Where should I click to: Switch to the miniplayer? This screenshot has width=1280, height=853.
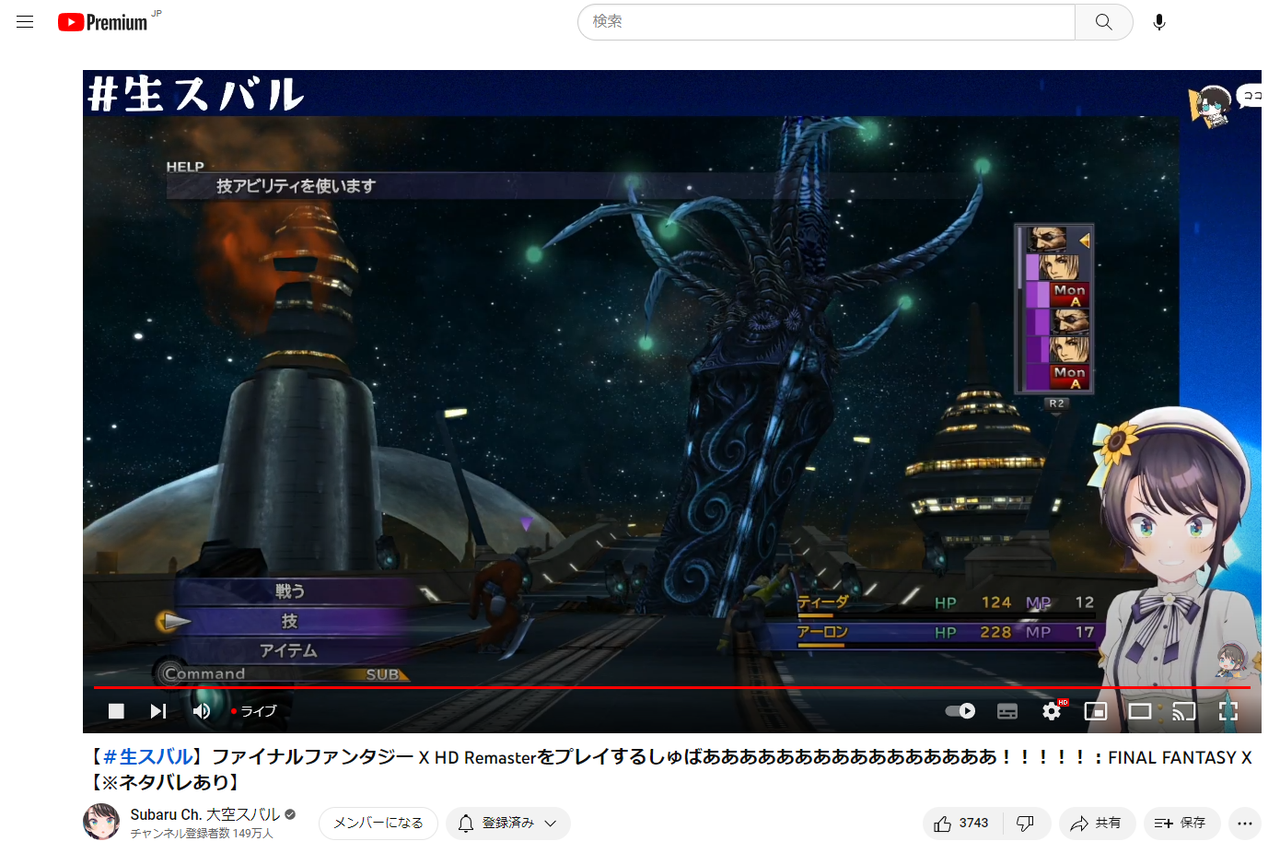tap(1096, 711)
